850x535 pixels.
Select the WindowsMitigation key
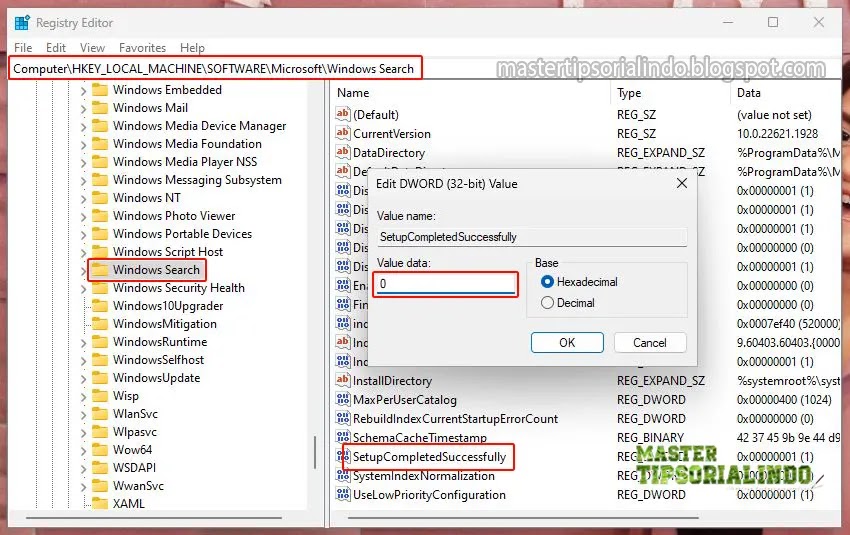point(165,324)
